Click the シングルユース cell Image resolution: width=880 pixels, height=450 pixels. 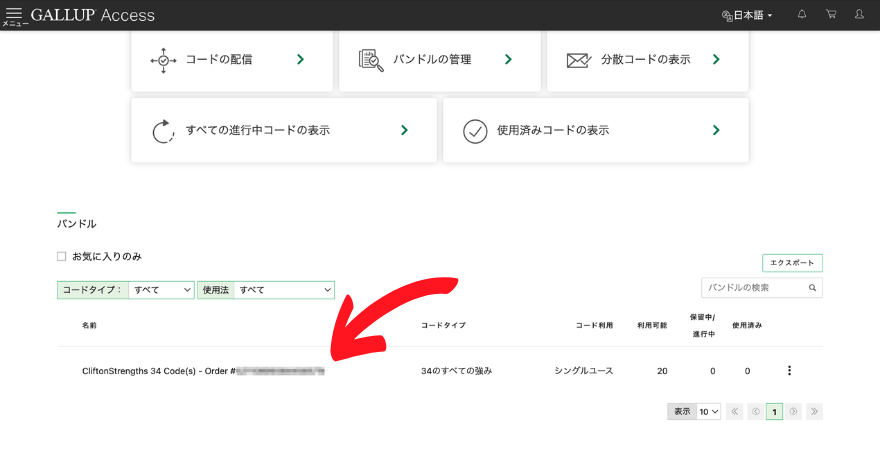584,371
